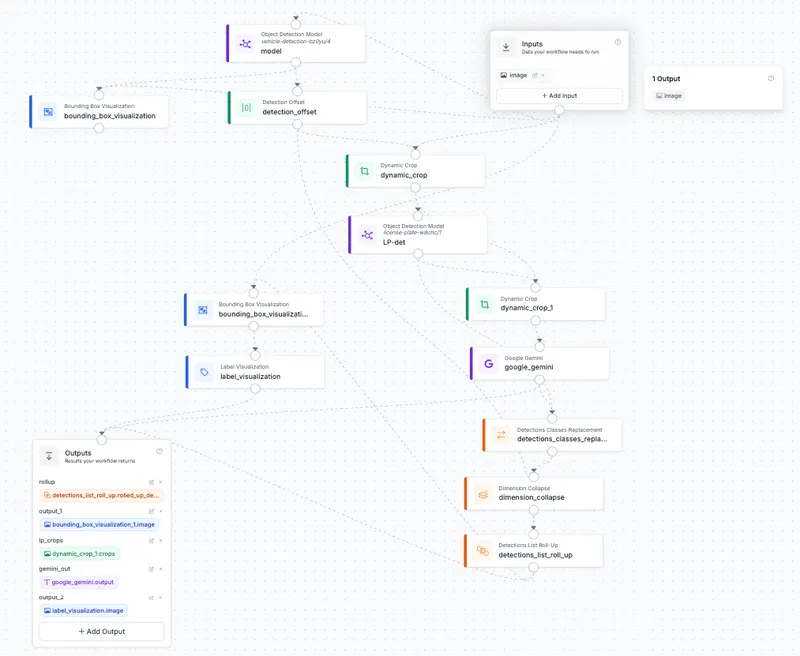This screenshot has width=800, height=656.
Task: Edit the output_1 entry
Action: pos(152,511)
